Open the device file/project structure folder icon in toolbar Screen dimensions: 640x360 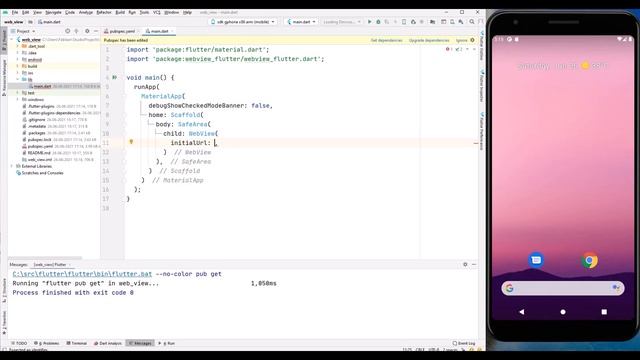click(x=433, y=22)
